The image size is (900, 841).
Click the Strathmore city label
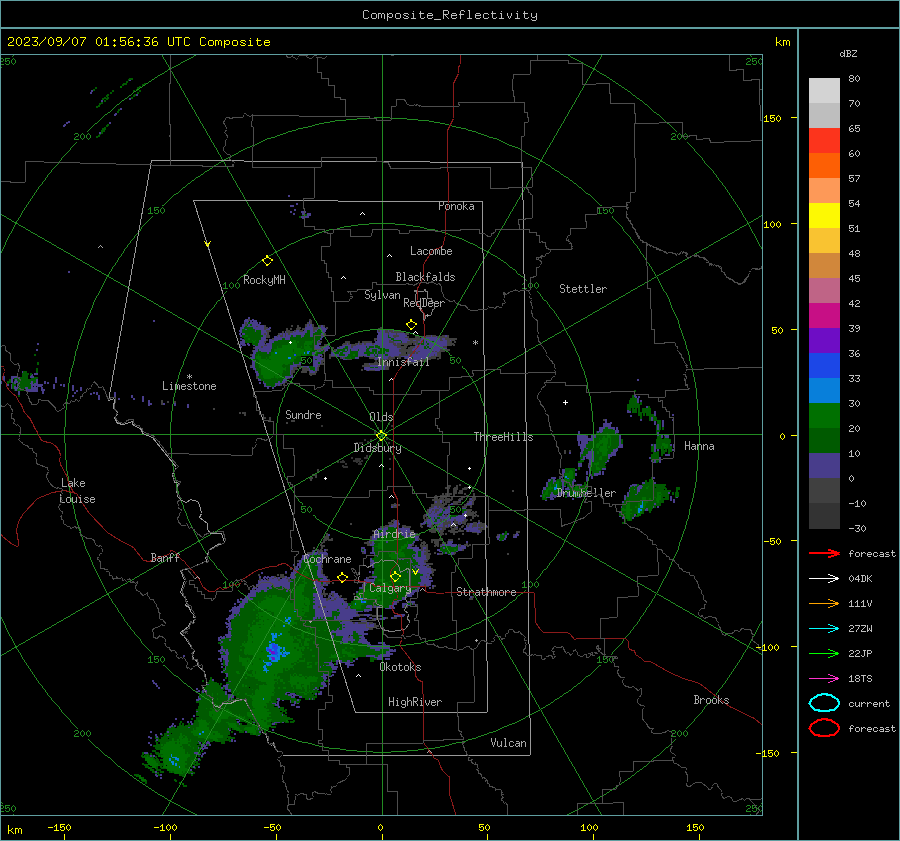coord(486,592)
